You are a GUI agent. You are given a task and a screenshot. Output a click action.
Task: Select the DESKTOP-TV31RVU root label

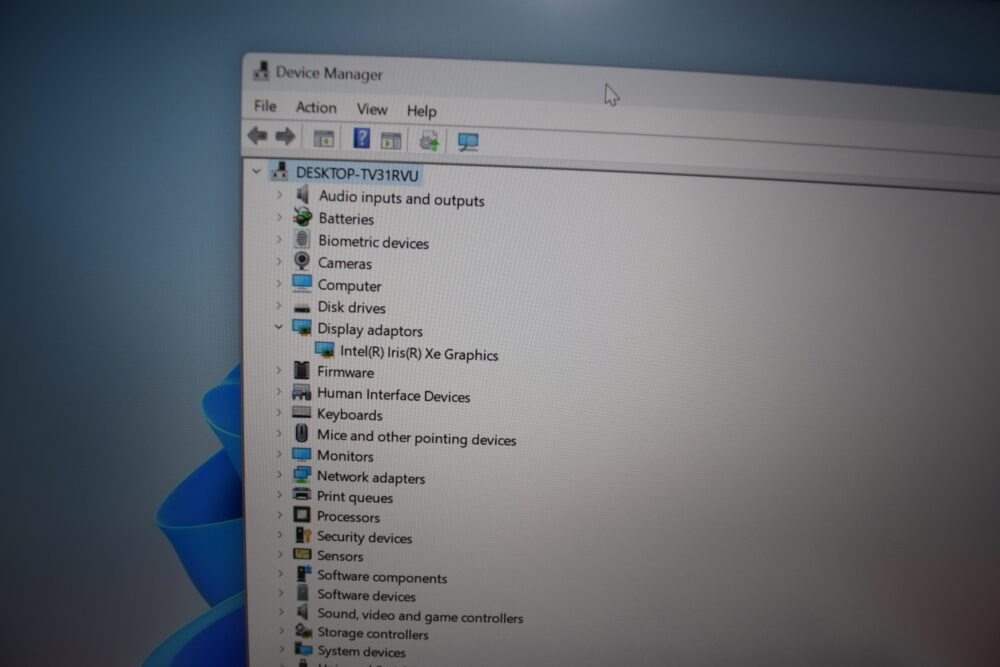coord(357,174)
